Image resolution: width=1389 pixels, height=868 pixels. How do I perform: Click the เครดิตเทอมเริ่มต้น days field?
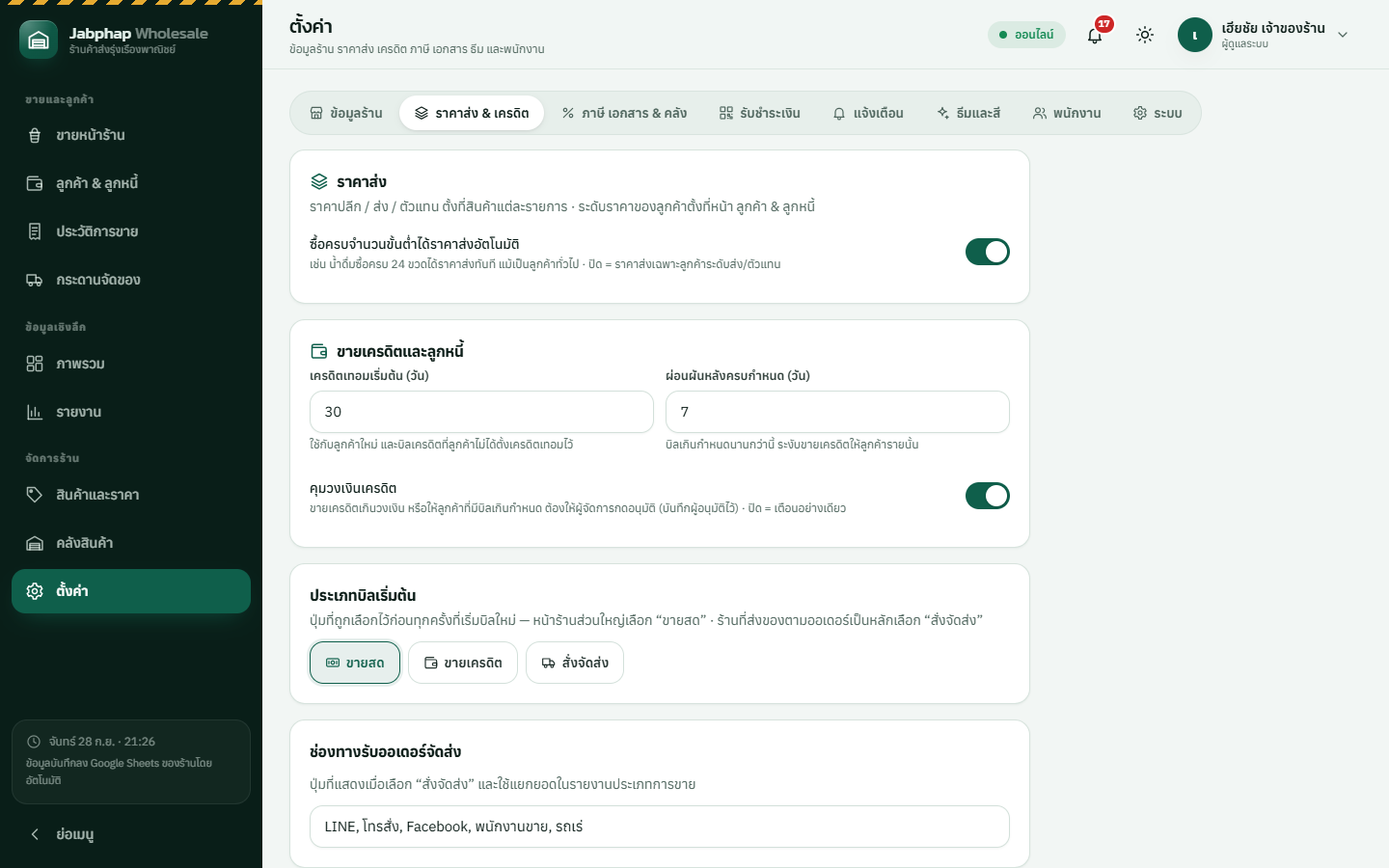[x=481, y=412]
